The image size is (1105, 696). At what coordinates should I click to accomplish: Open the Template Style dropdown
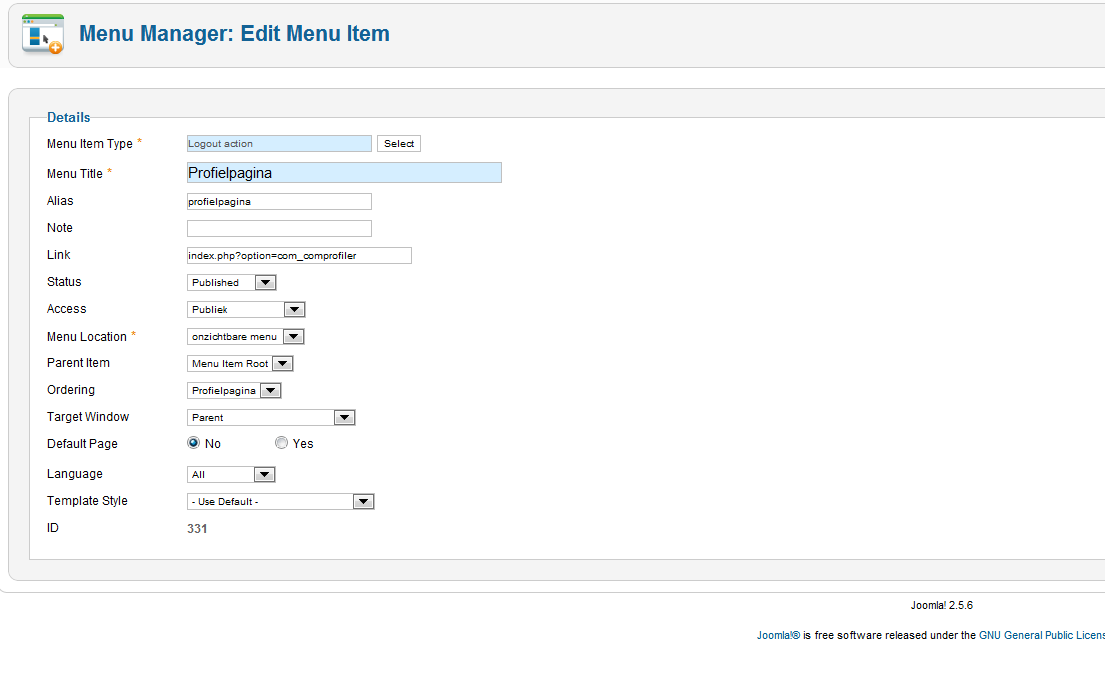tap(280, 502)
